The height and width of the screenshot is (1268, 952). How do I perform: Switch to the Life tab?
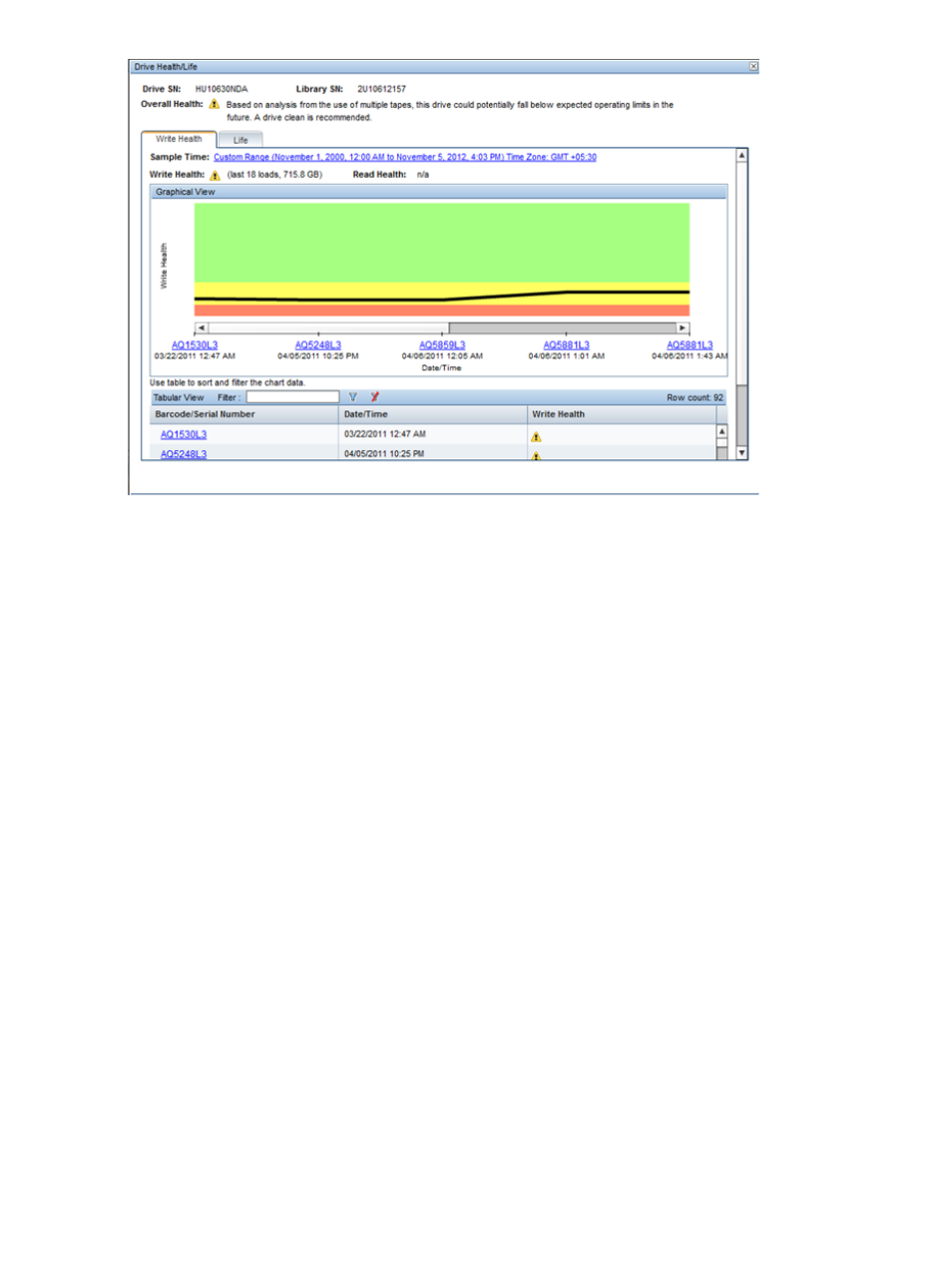[x=240, y=140]
